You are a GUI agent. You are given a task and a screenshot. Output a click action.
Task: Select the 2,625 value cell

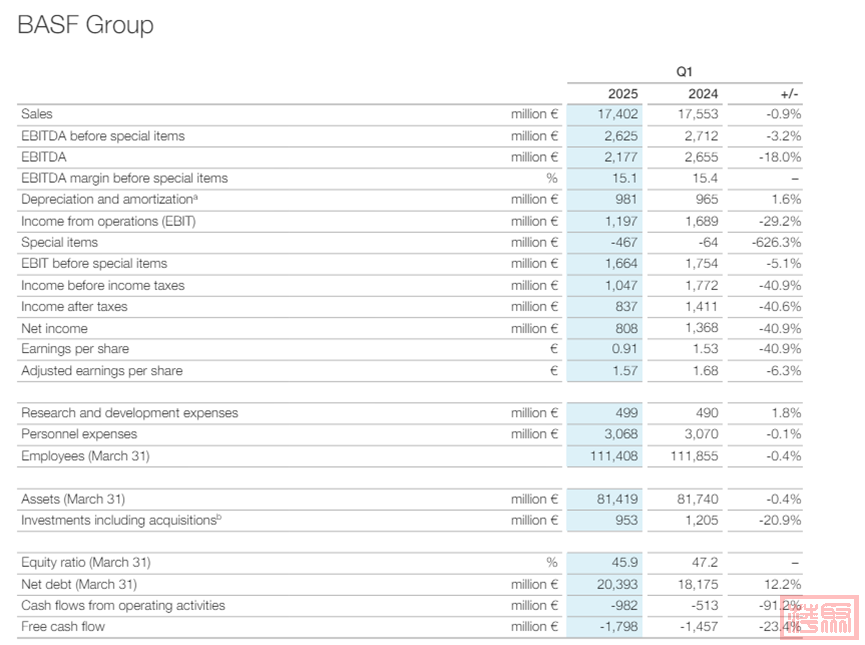tap(621, 136)
